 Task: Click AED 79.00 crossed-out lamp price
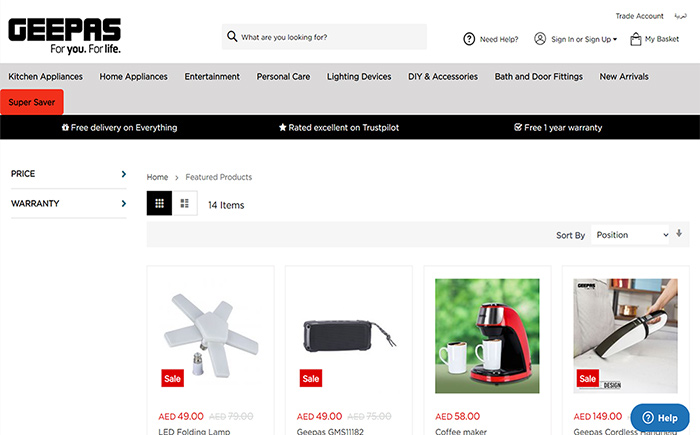tap(231, 416)
